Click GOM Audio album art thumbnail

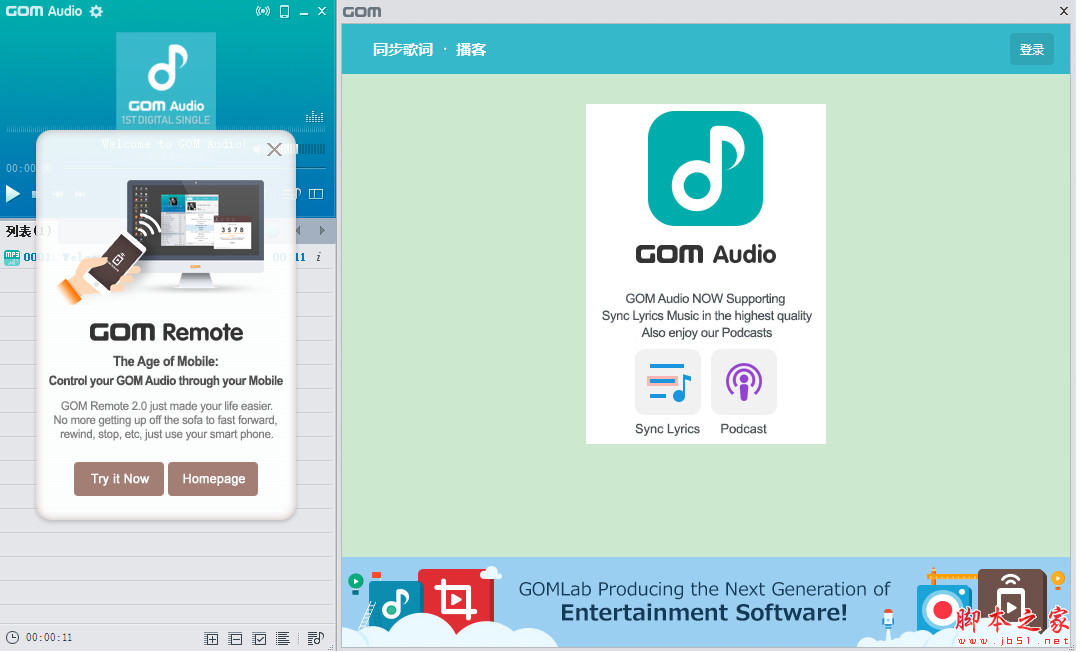(165, 81)
